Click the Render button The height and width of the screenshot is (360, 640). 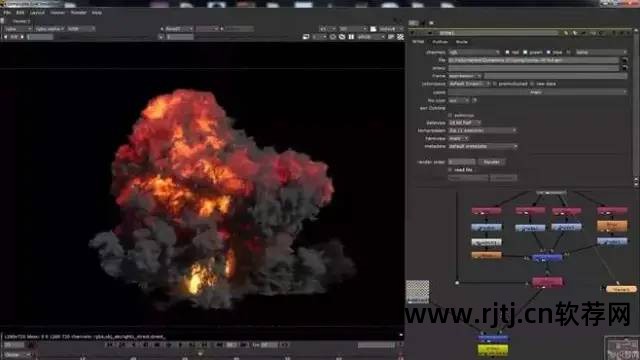(x=492, y=162)
